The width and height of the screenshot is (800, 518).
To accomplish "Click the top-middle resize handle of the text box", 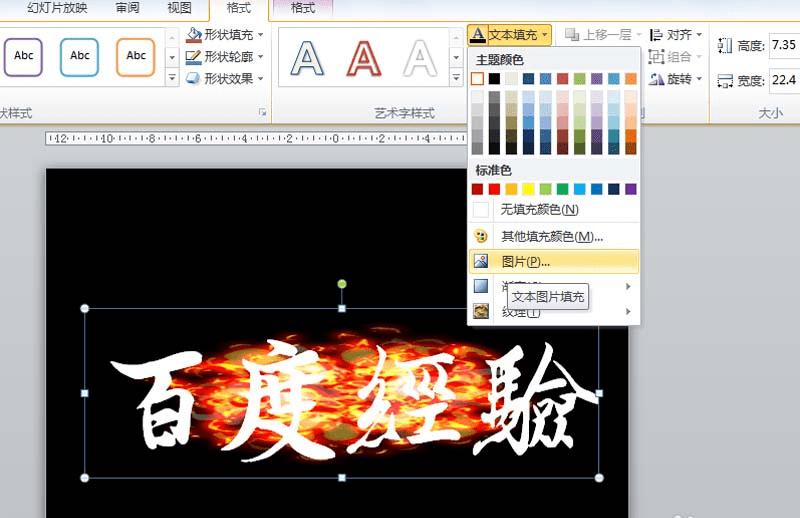I will point(342,308).
